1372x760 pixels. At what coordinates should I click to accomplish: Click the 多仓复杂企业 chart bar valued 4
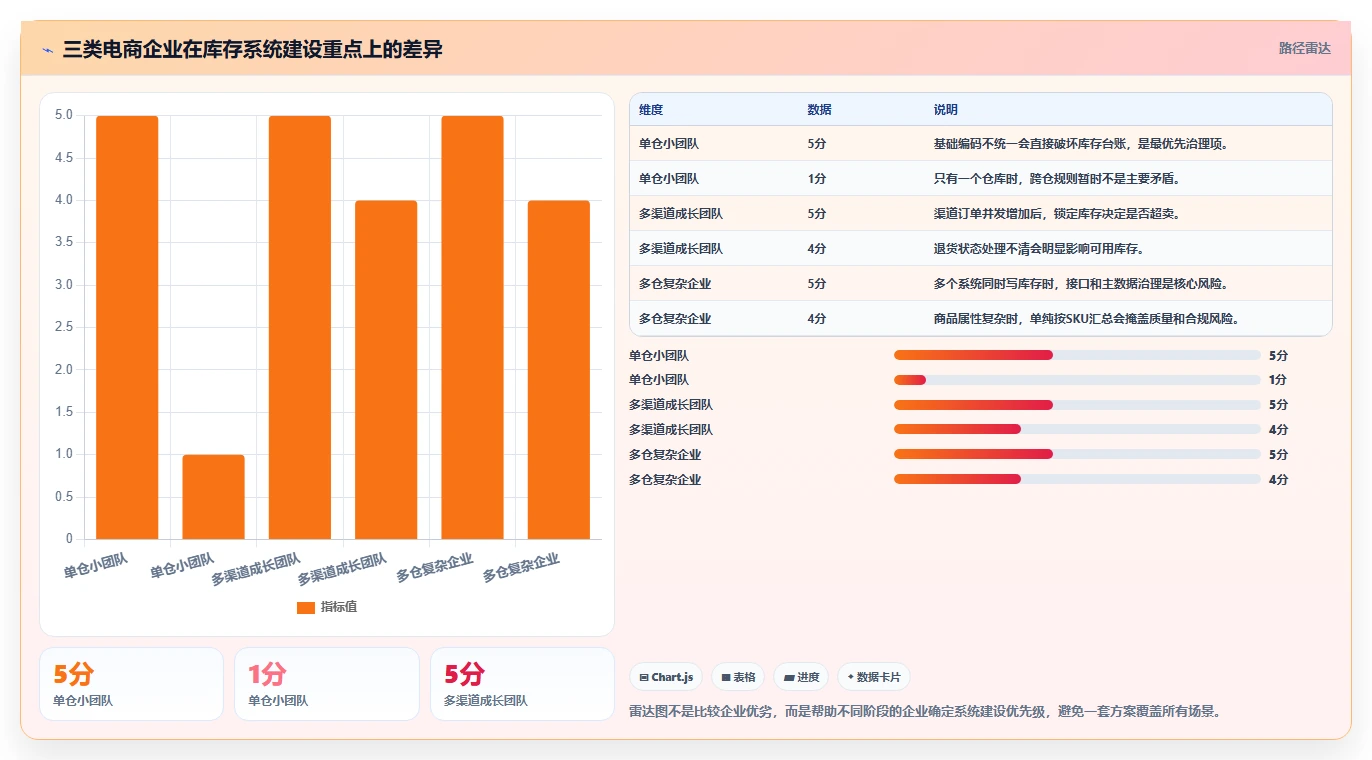click(559, 370)
